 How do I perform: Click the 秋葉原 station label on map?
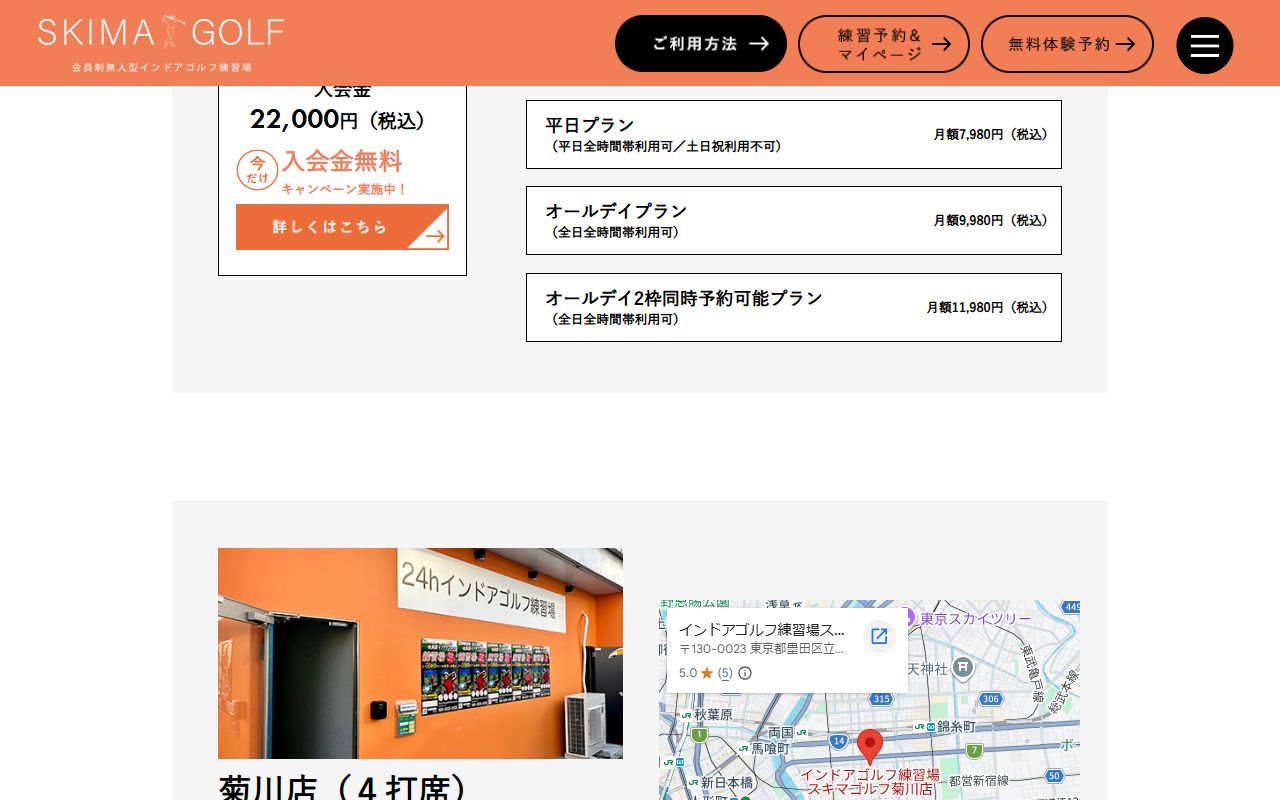714,715
